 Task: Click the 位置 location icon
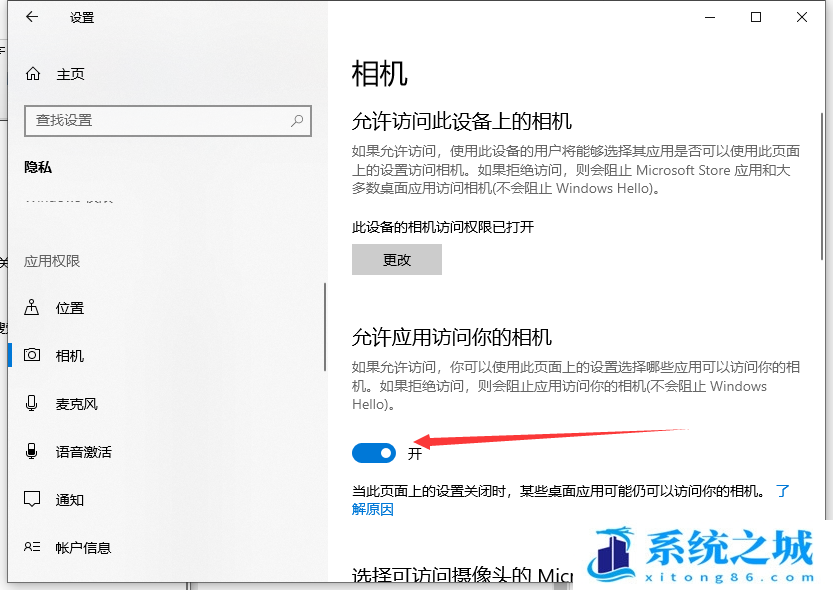click(x=33, y=308)
